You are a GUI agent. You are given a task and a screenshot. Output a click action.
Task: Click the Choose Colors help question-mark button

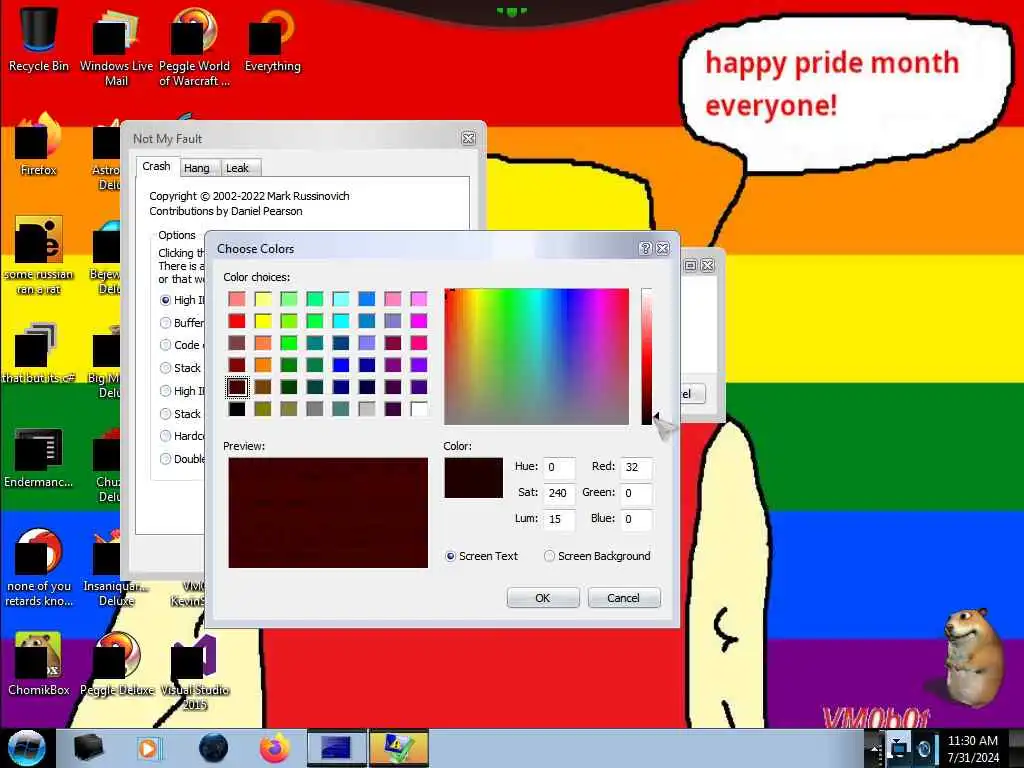(645, 248)
